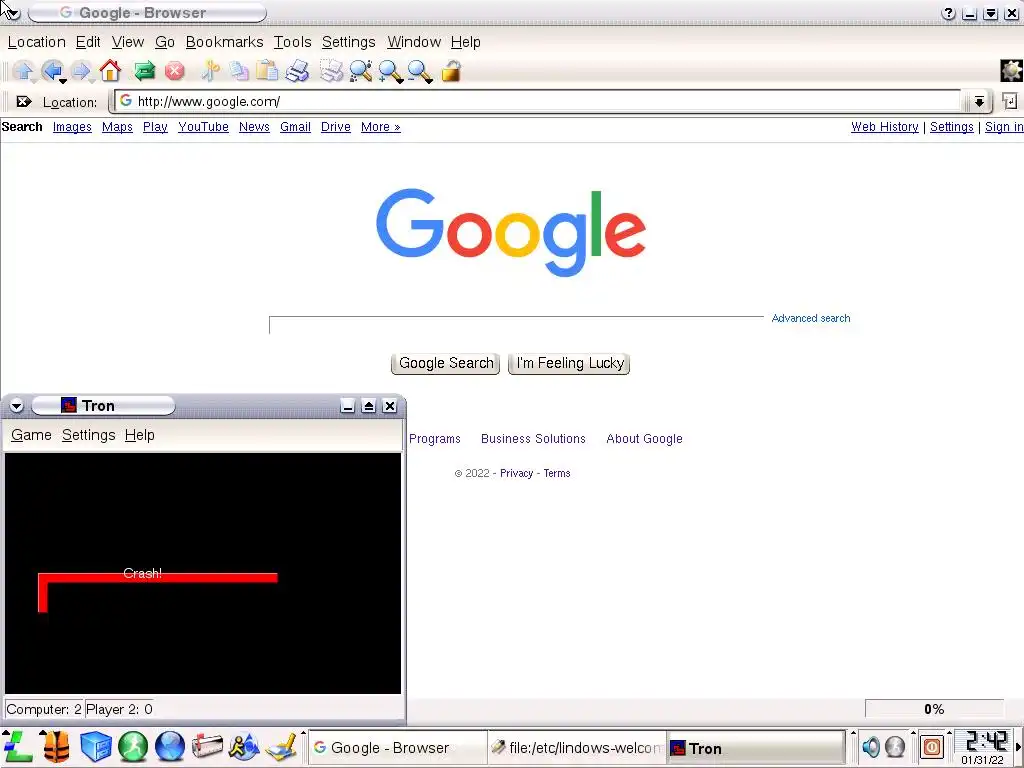
Task: Click the Copy icon in toolbar
Action: (239, 71)
